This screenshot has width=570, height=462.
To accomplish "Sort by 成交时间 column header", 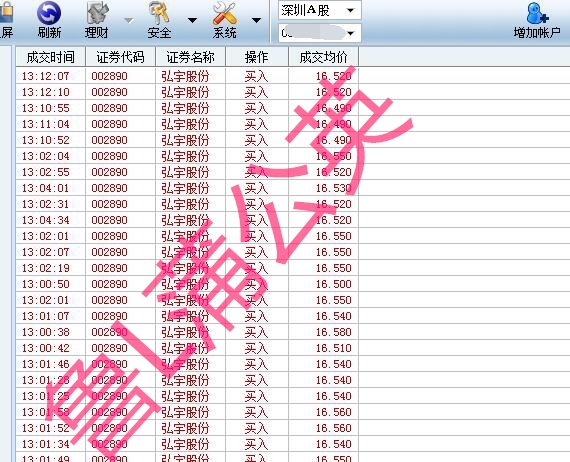I will pos(51,57).
